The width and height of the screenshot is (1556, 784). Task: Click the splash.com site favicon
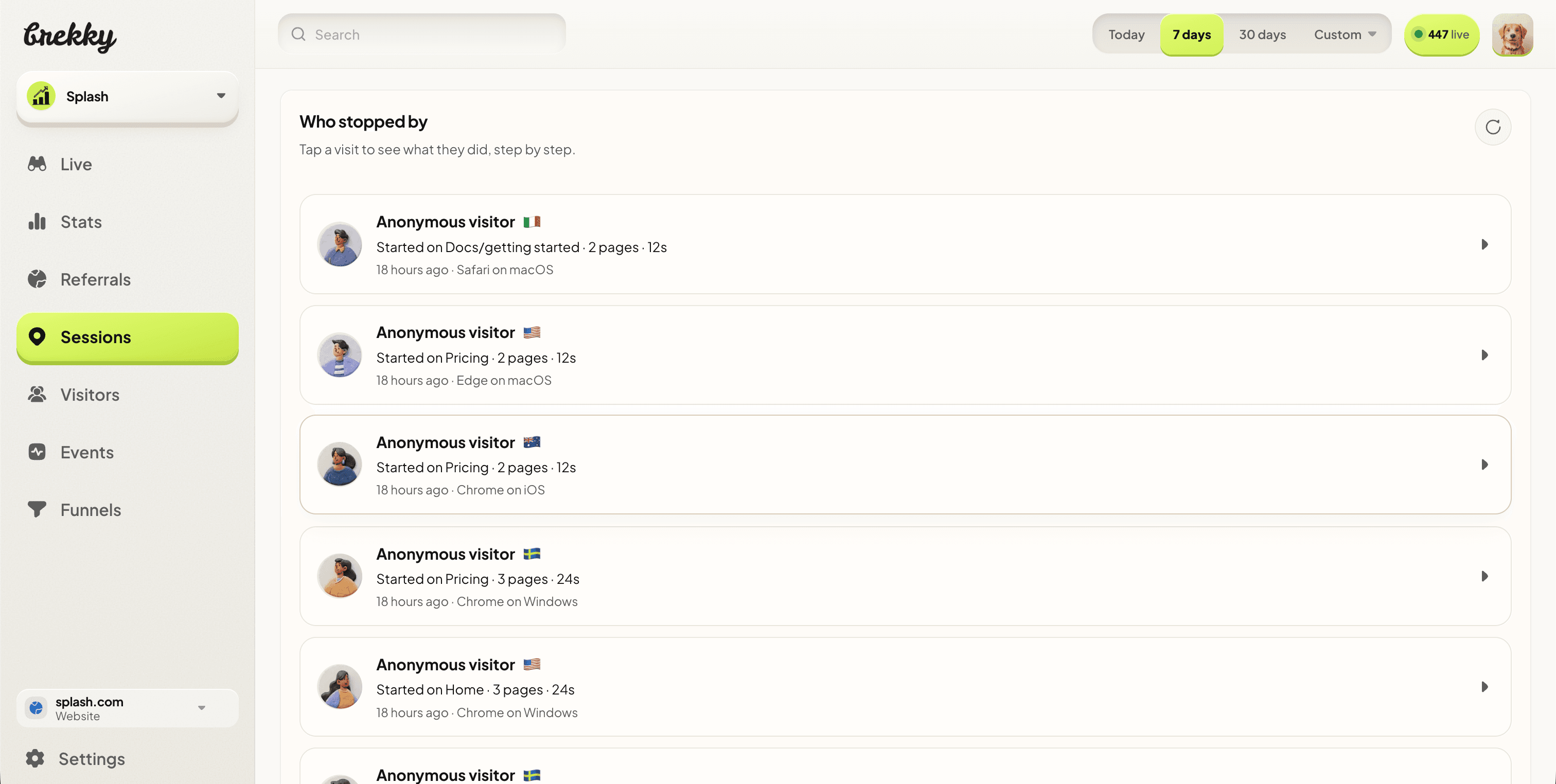click(x=36, y=708)
